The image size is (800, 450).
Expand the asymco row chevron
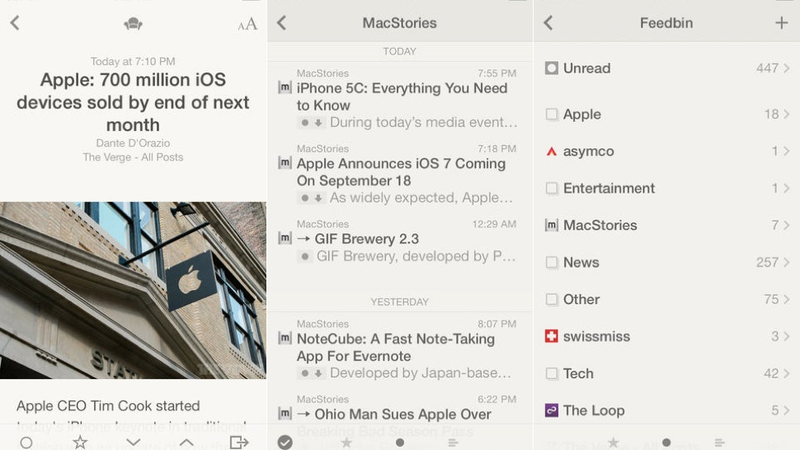(786, 151)
